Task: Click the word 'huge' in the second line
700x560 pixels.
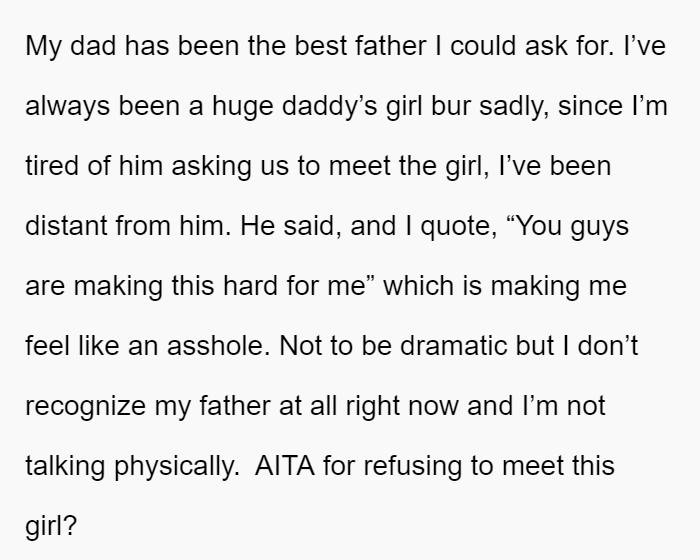Action: tap(242, 107)
